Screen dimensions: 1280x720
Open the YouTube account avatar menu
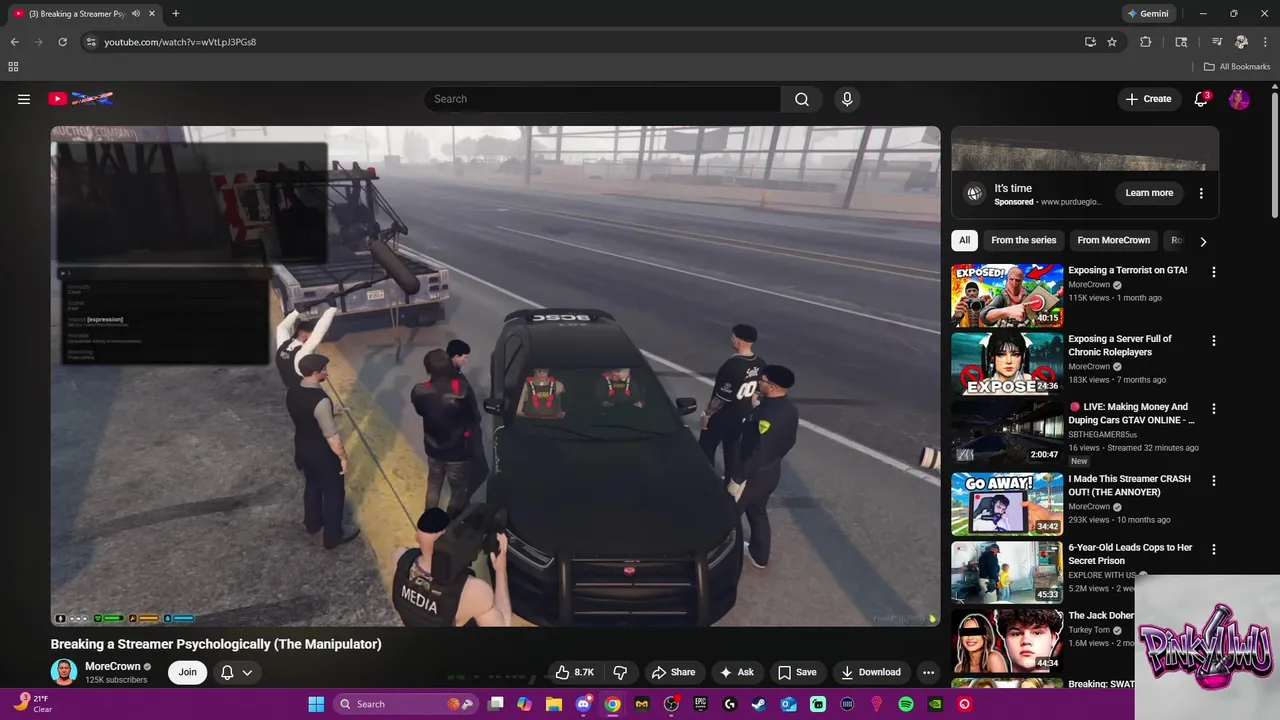pos(1239,99)
